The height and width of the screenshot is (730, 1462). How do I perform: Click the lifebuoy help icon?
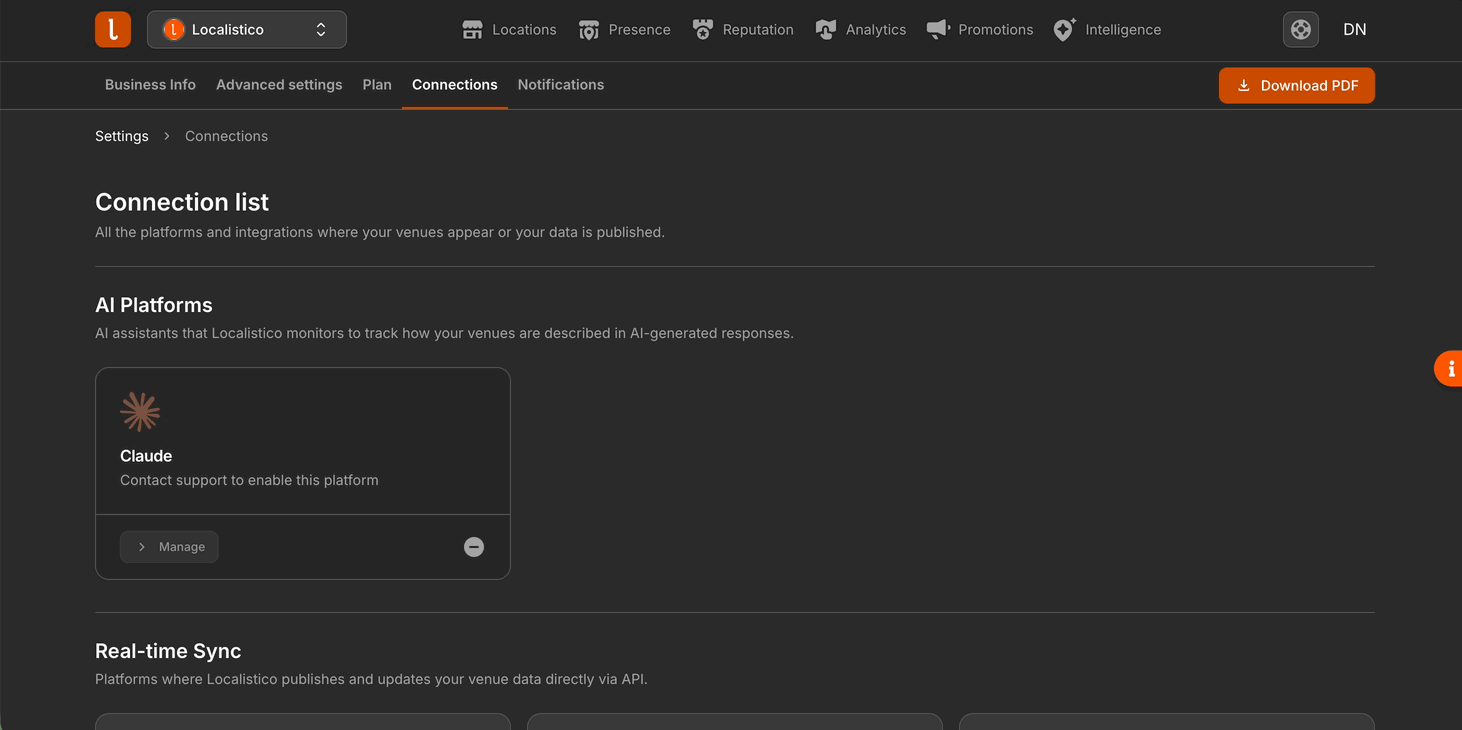pos(1301,30)
